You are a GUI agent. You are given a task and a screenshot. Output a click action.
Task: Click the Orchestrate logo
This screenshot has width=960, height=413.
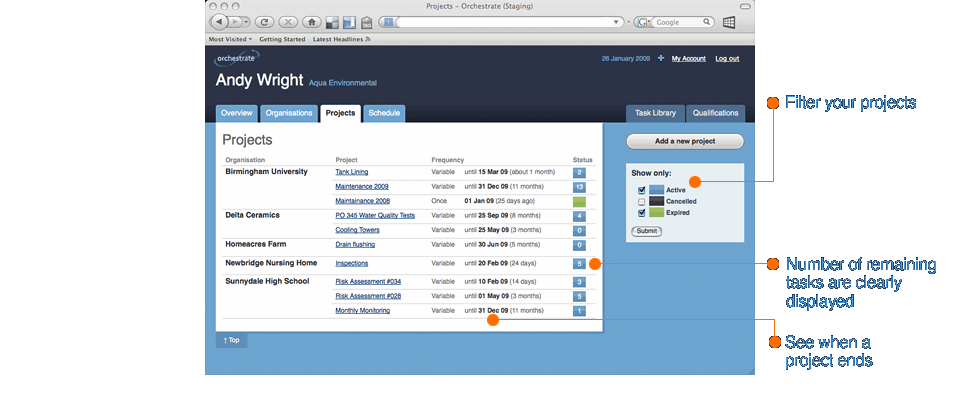tap(237, 57)
